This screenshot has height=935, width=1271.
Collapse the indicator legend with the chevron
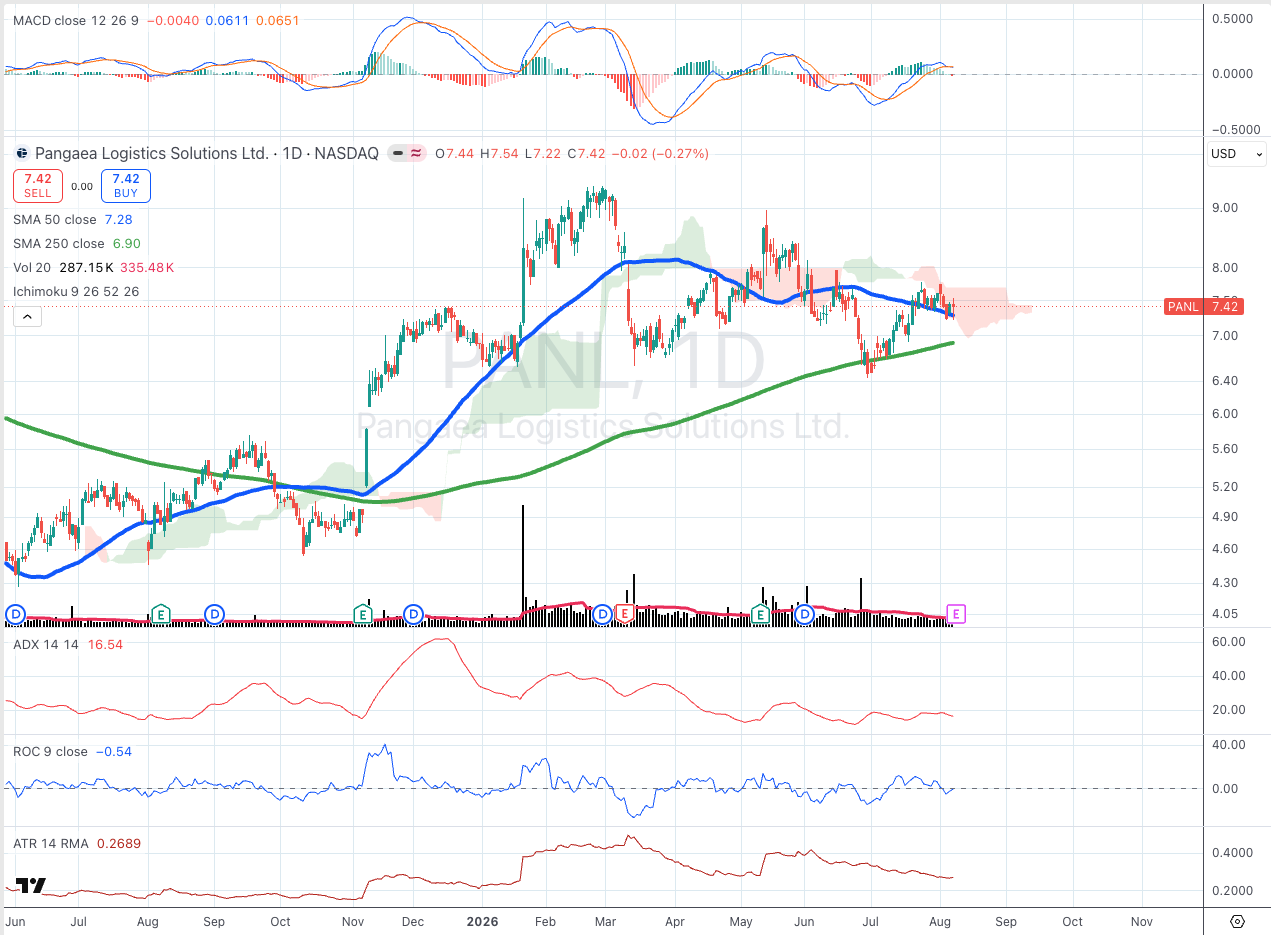point(26,317)
